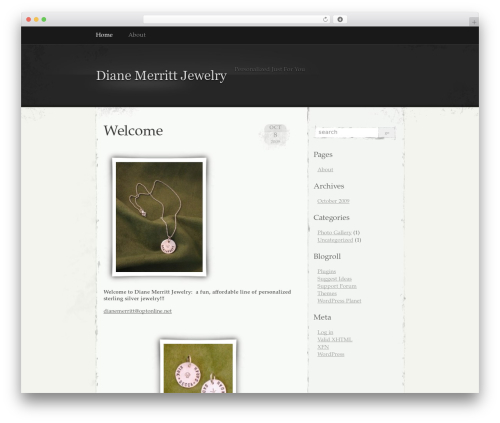
Task: Open the About menu item in navigation
Action: 137,35
